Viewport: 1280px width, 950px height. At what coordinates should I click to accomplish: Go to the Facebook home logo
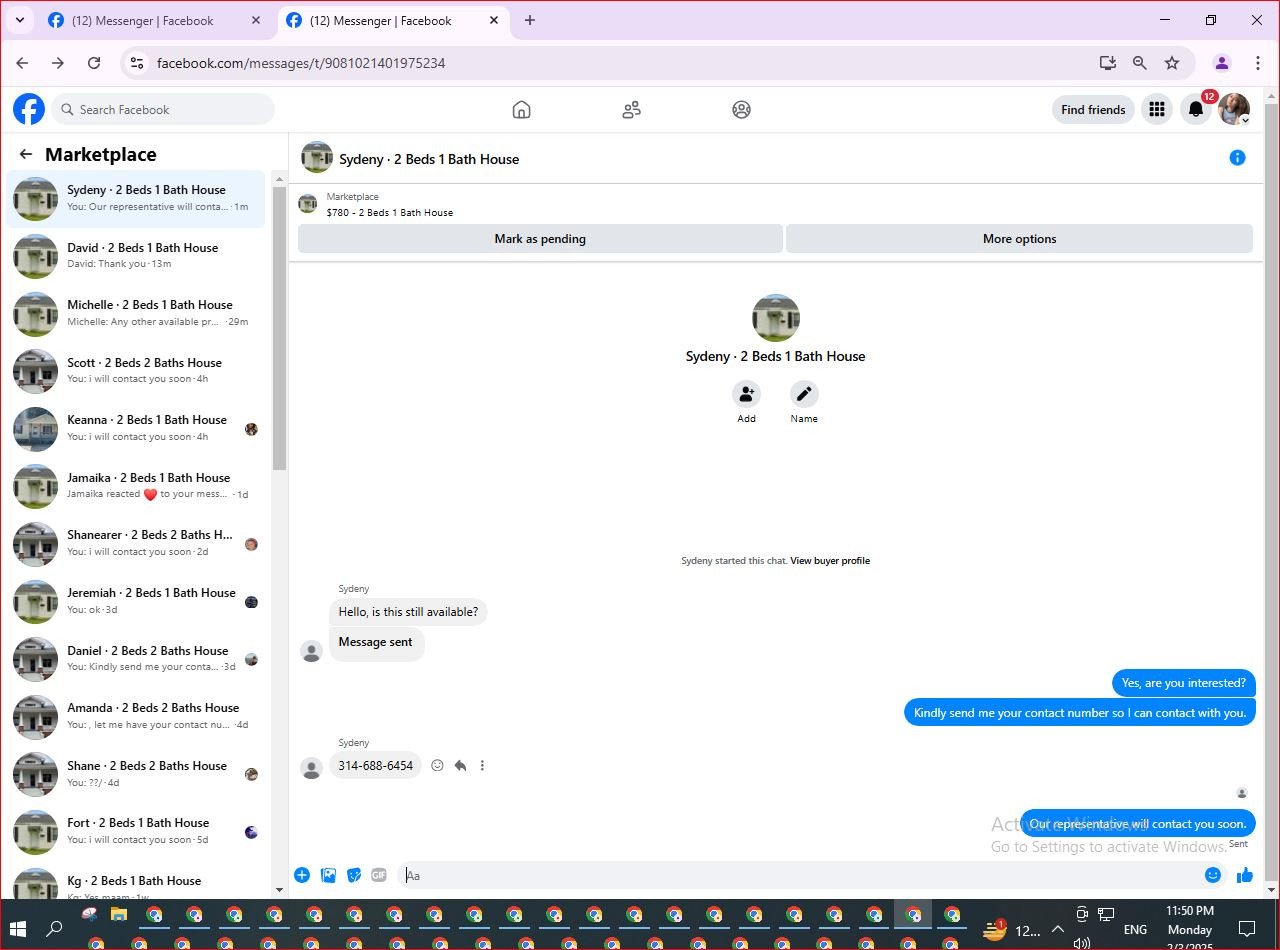pos(29,109)
